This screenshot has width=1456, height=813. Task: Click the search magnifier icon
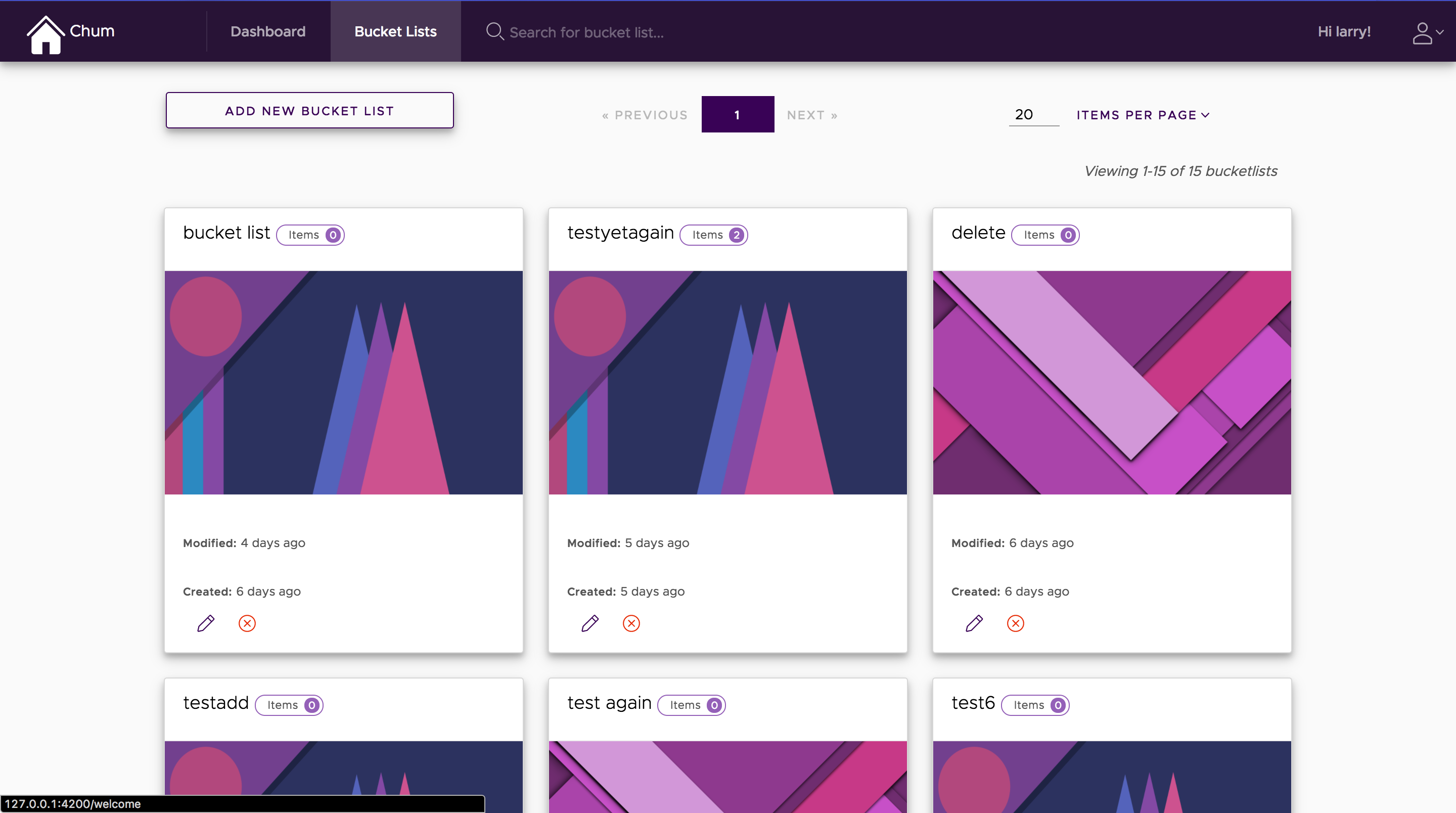tap(494, 31)
